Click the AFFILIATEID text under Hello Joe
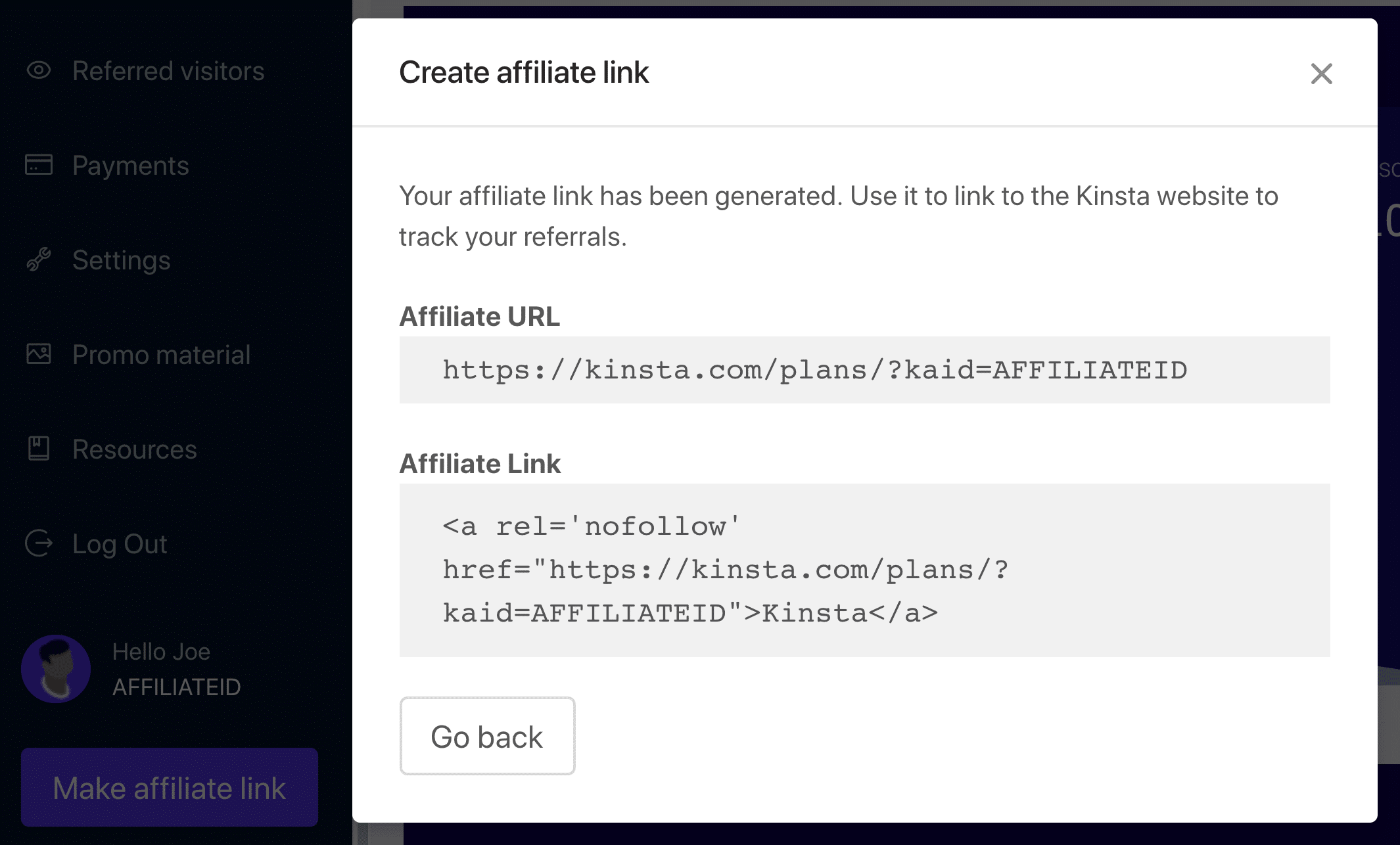 click(177, 687)
